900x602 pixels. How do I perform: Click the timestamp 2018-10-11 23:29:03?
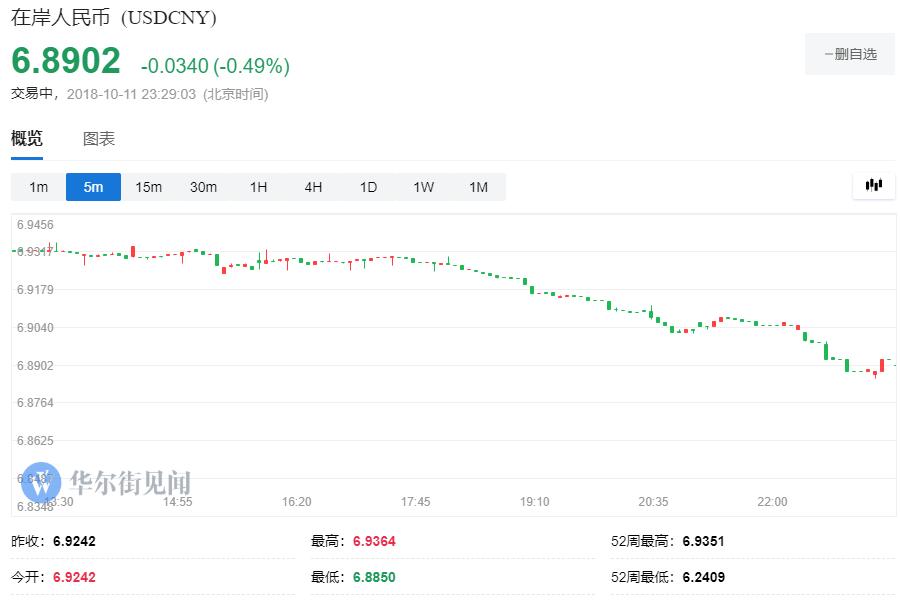(131, 94)
